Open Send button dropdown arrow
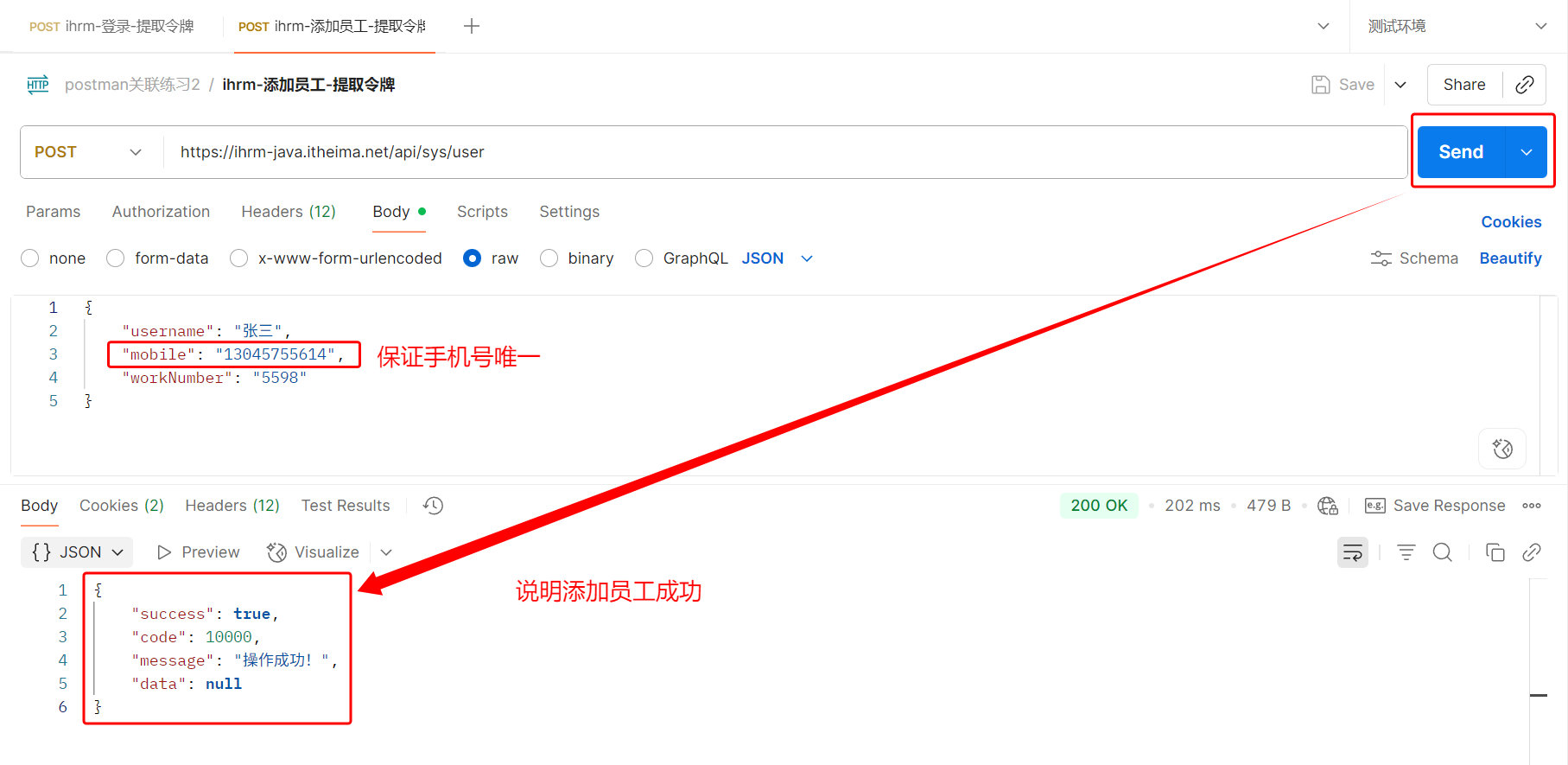Image resolution: width=1568 pixels, height=765 pixels. [x=1527, y=152]
